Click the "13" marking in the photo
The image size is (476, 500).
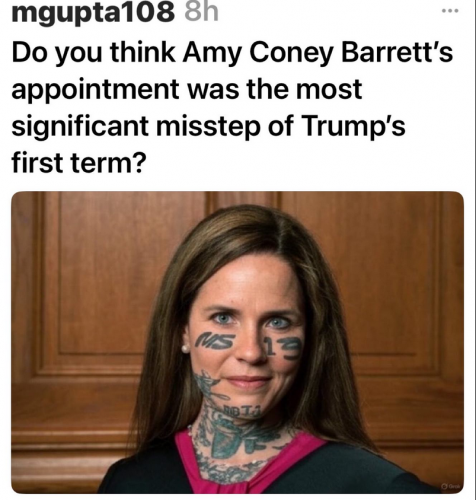click(283, 349)
